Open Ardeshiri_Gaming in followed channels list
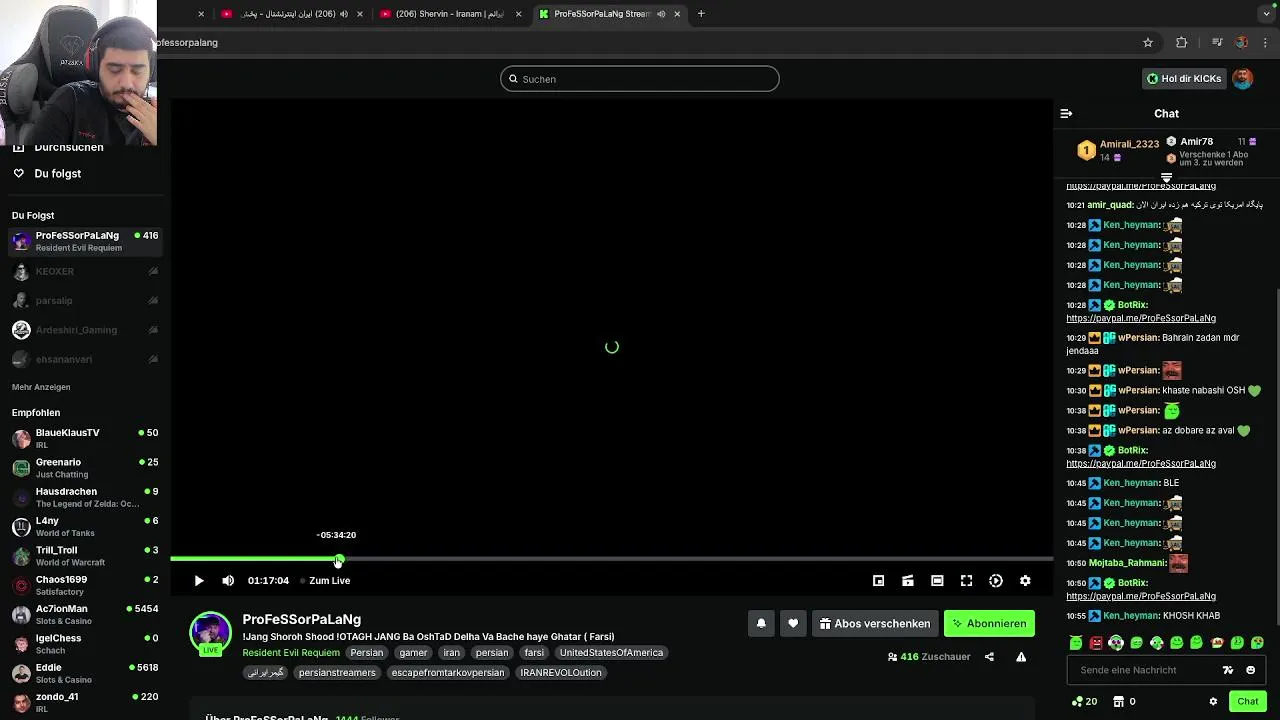 85,330
